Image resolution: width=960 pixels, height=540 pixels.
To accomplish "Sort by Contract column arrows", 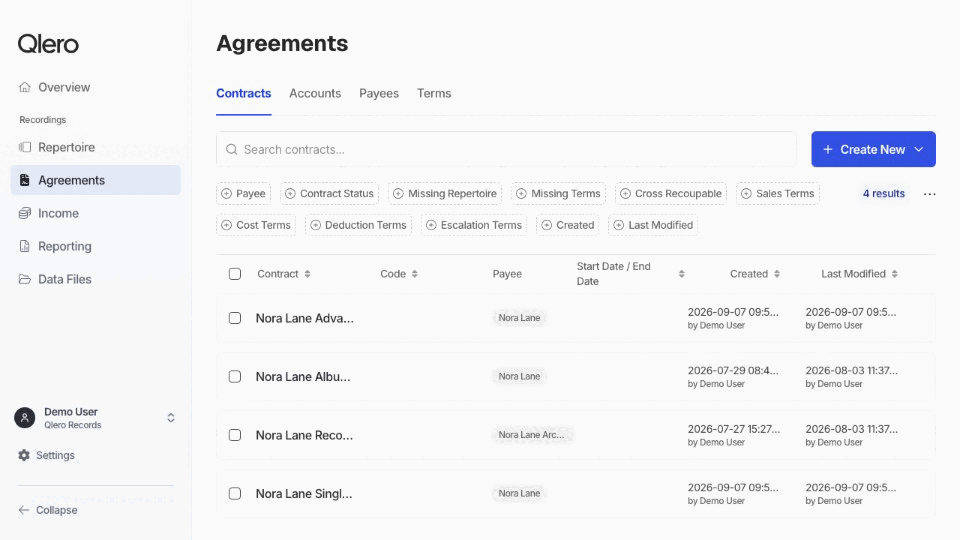I will pyautogui.click(x=307, y=274).
